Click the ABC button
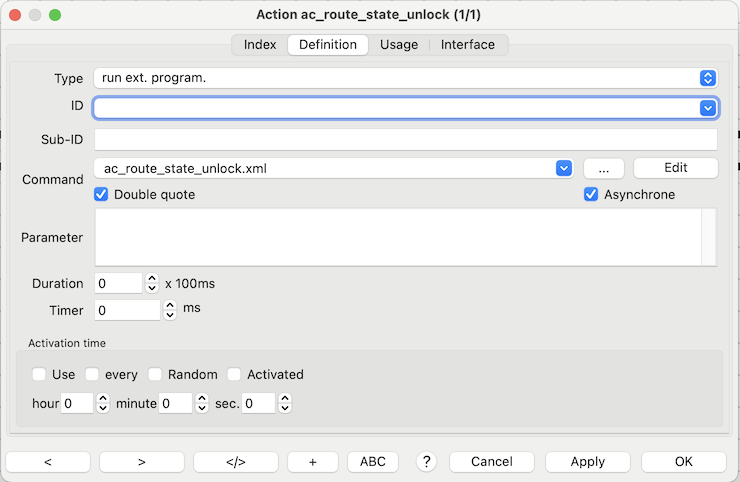The width and height of the screenshot is (740, 482). 372,462
